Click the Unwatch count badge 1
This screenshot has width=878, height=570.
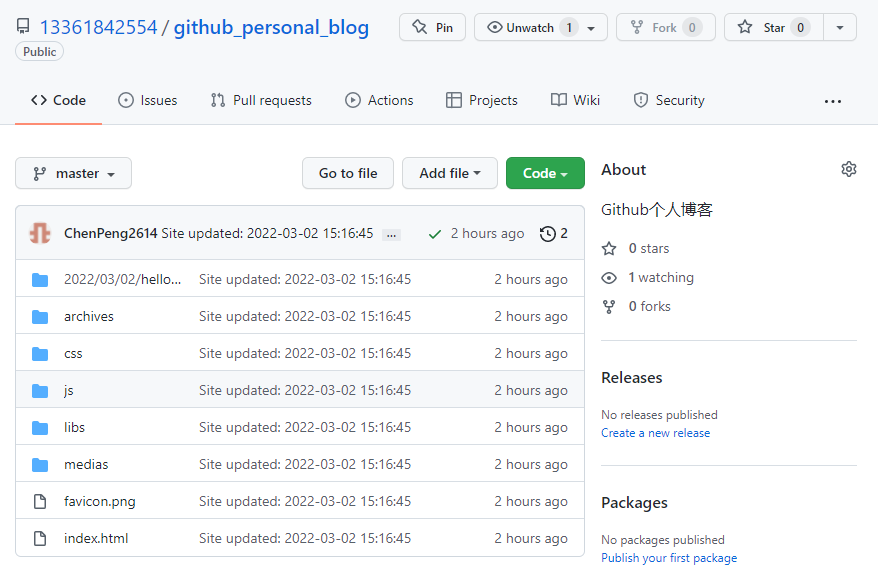[569, 27]
